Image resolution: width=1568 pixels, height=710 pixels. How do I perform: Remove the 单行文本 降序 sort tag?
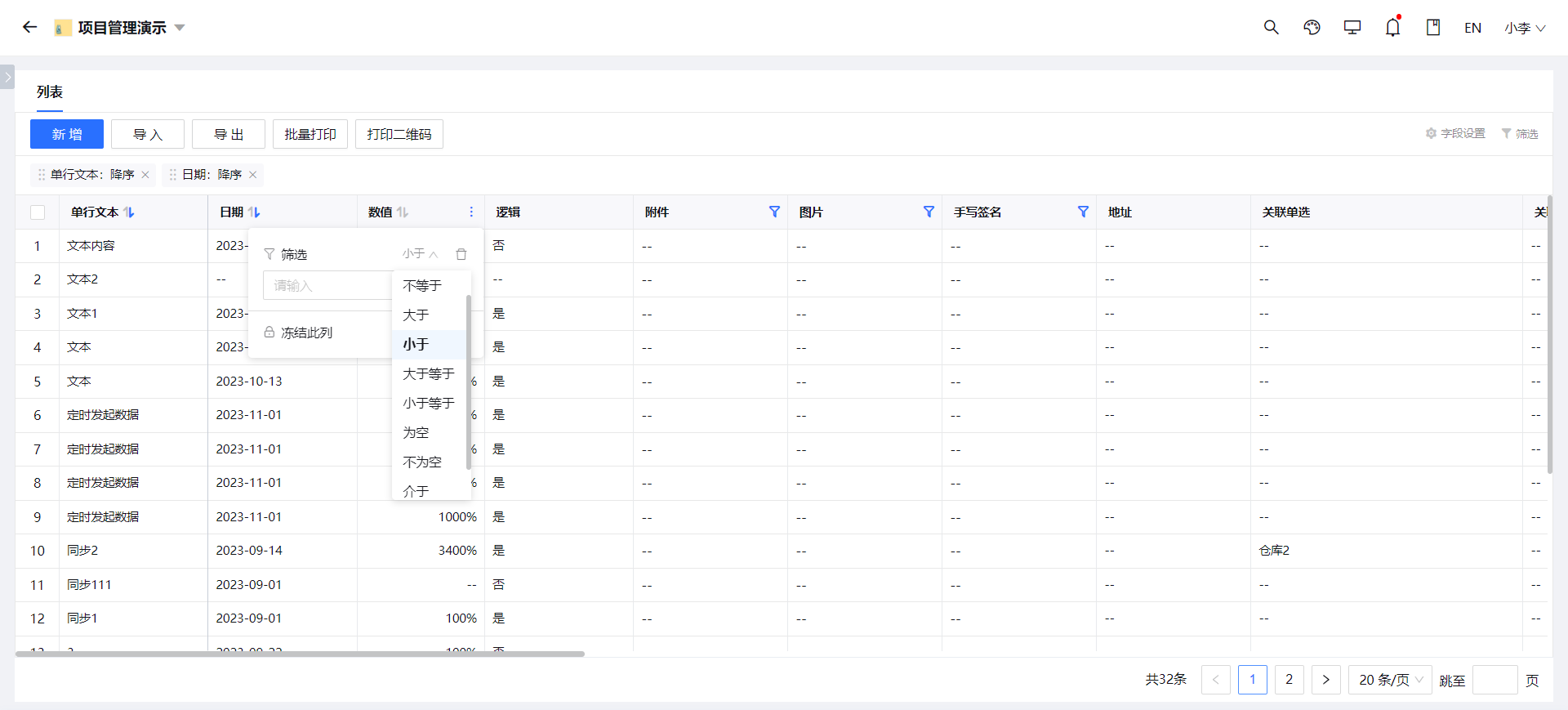click(145, 175)
